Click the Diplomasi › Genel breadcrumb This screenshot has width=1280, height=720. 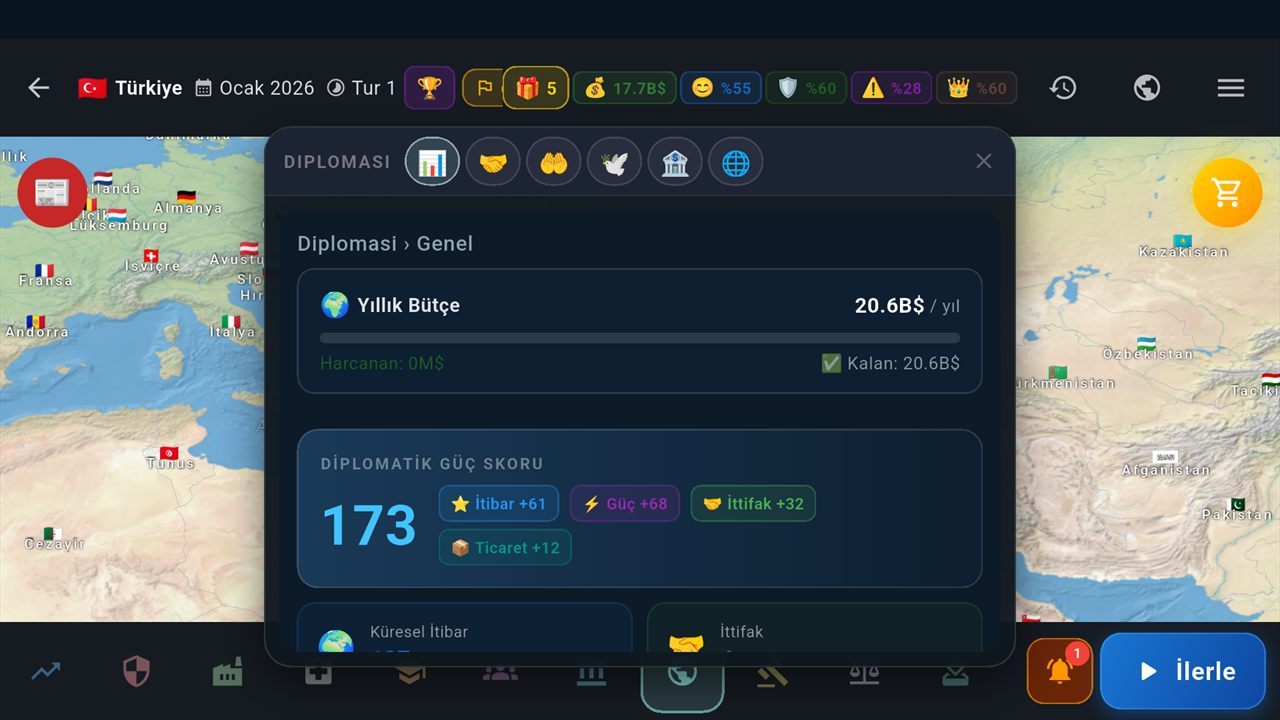(x=385, y=243)
